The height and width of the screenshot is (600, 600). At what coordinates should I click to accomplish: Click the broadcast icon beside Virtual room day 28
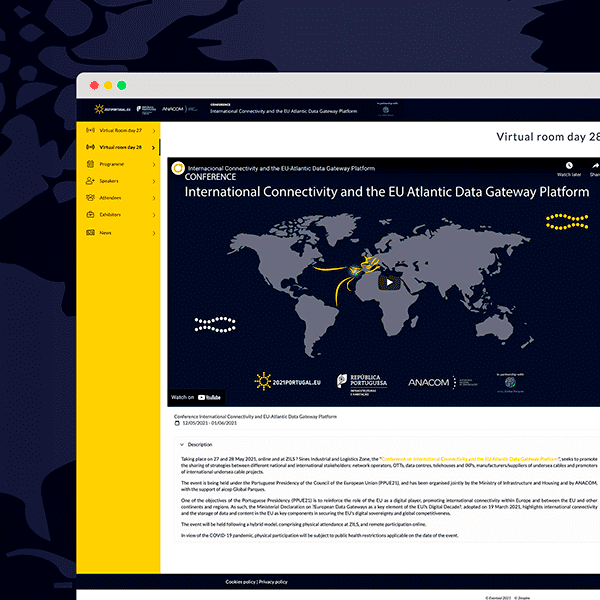point(90,147)
